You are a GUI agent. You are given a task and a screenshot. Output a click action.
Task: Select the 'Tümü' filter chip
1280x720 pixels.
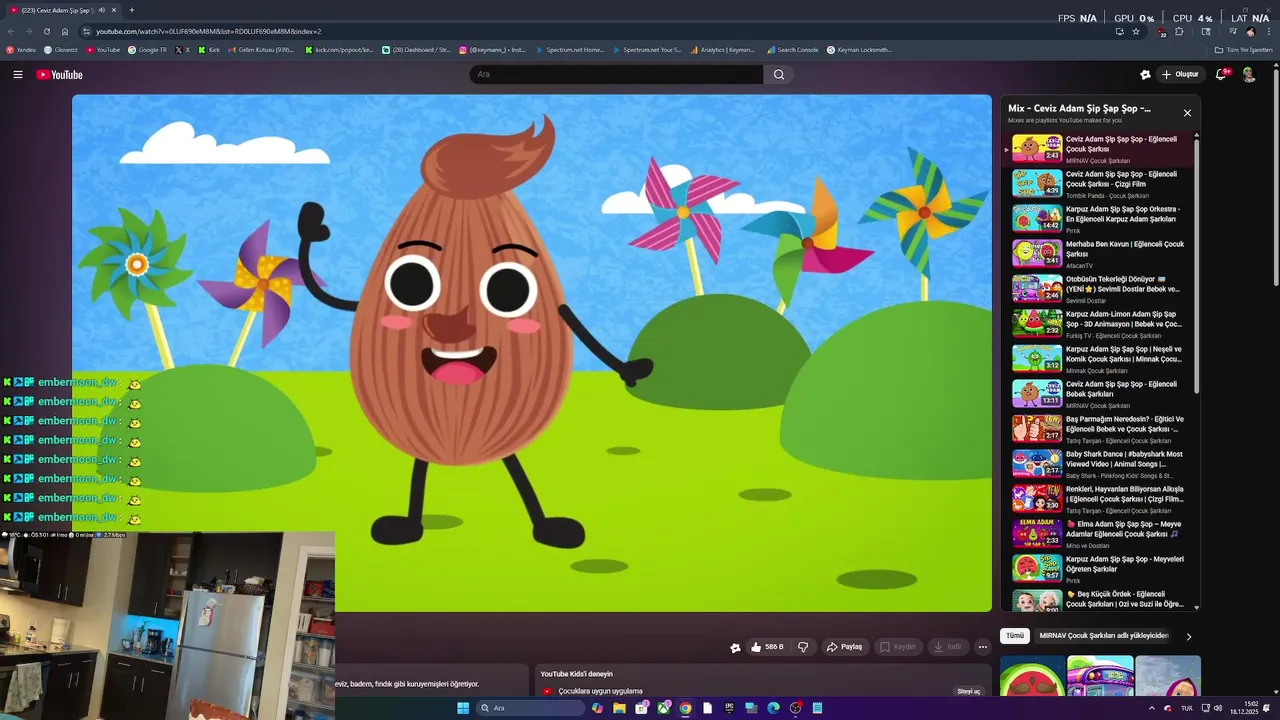[1015, 636]
